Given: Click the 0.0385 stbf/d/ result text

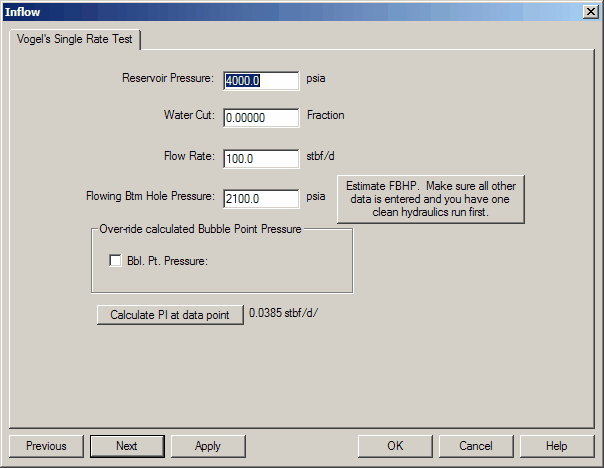Looking at the screenshot, I should 284,313.
